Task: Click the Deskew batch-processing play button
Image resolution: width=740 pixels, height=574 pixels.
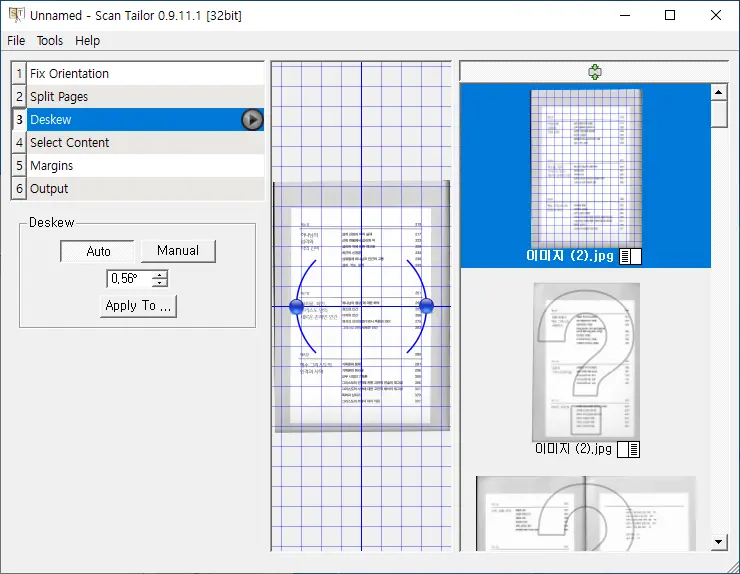Action: point(252,120)
